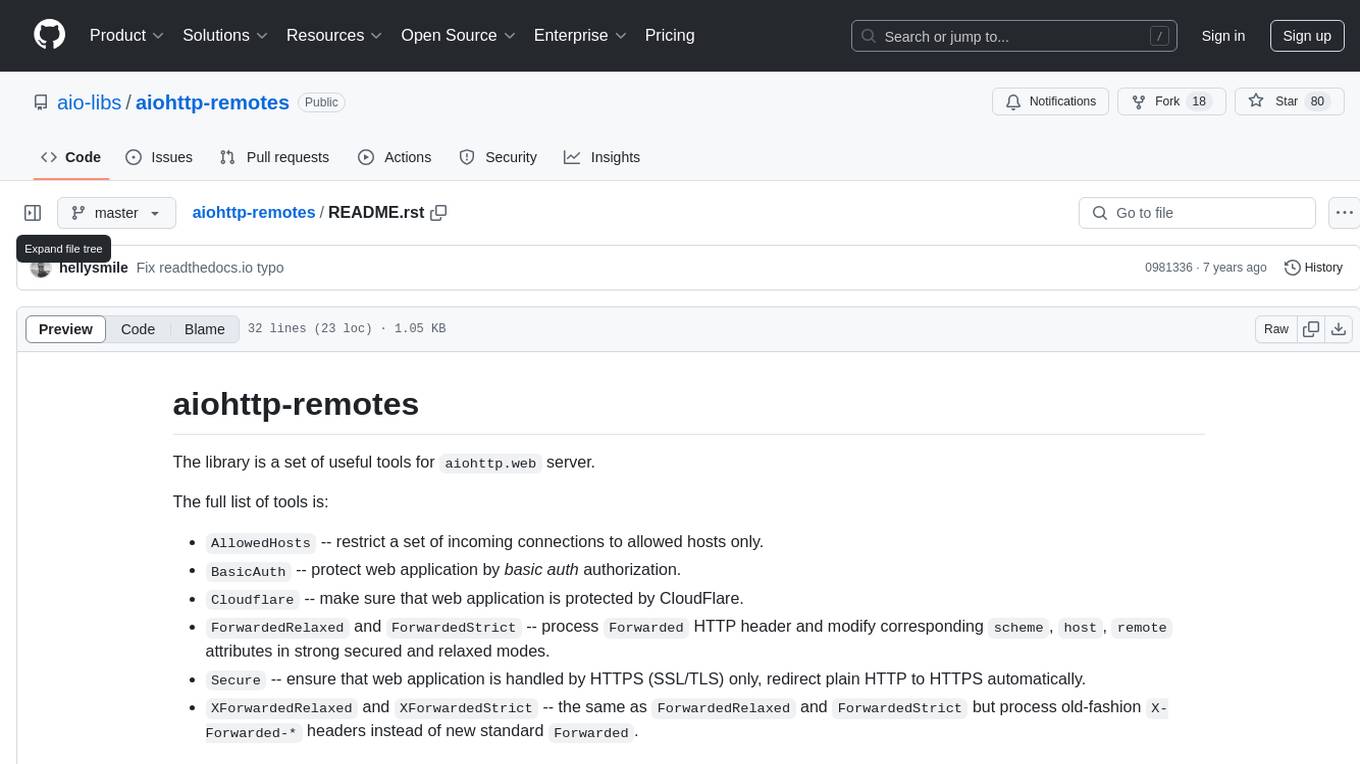Screen dimensions: 1360x764
Task: Open the Raw file view
Action: 1276,329
